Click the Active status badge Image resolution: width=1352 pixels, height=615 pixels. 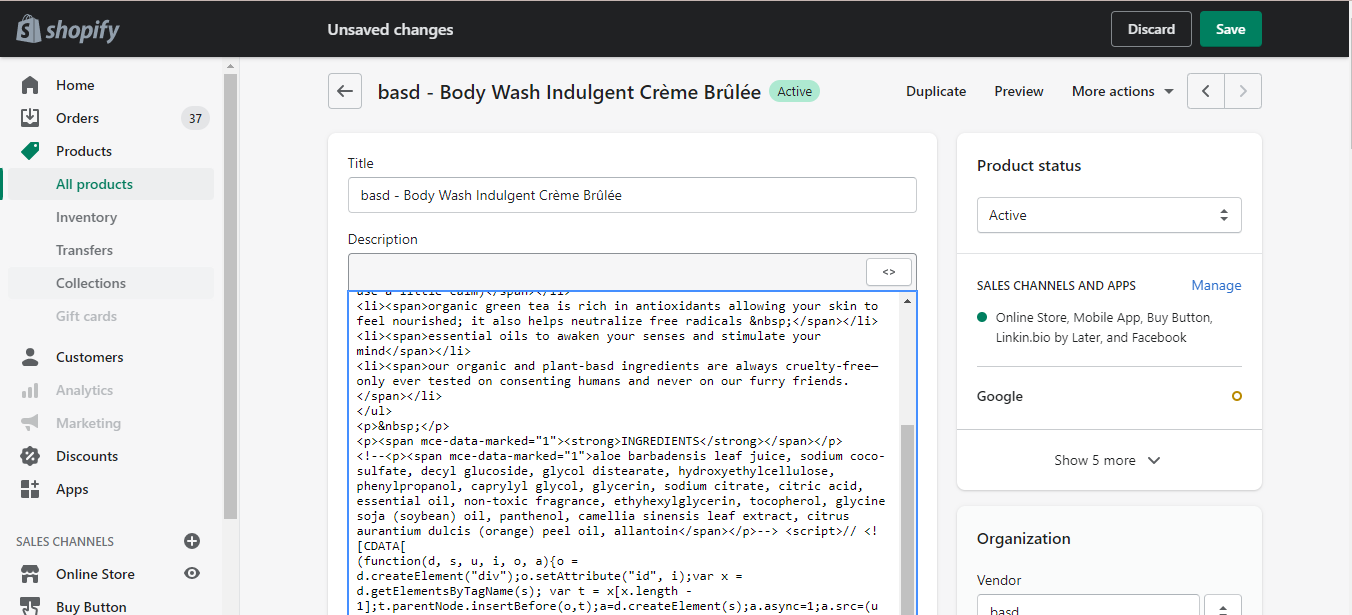click(x=794, y=91)
